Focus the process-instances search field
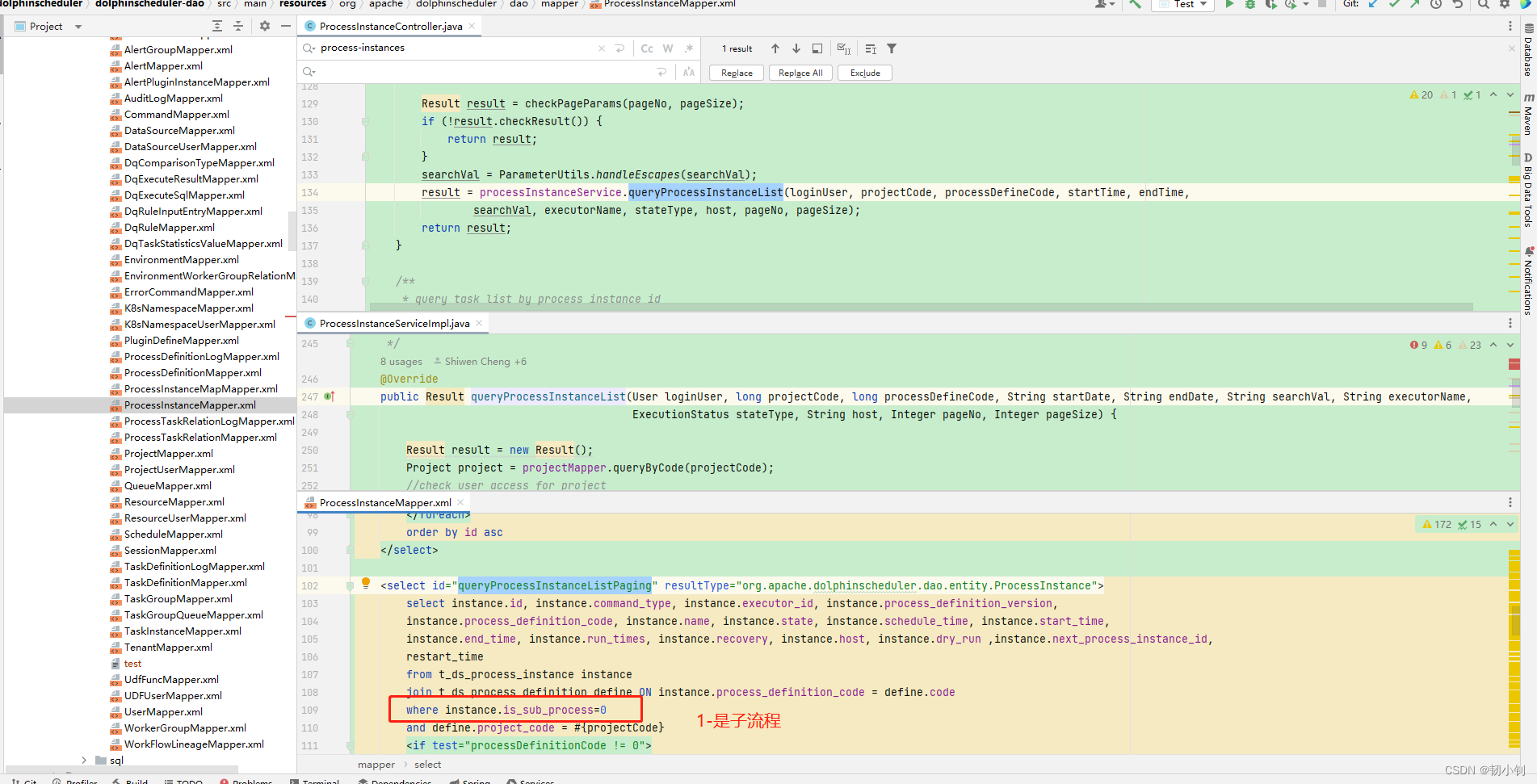Image resolution: width=1537 pixels, height=784 pixels. (456, 48)
